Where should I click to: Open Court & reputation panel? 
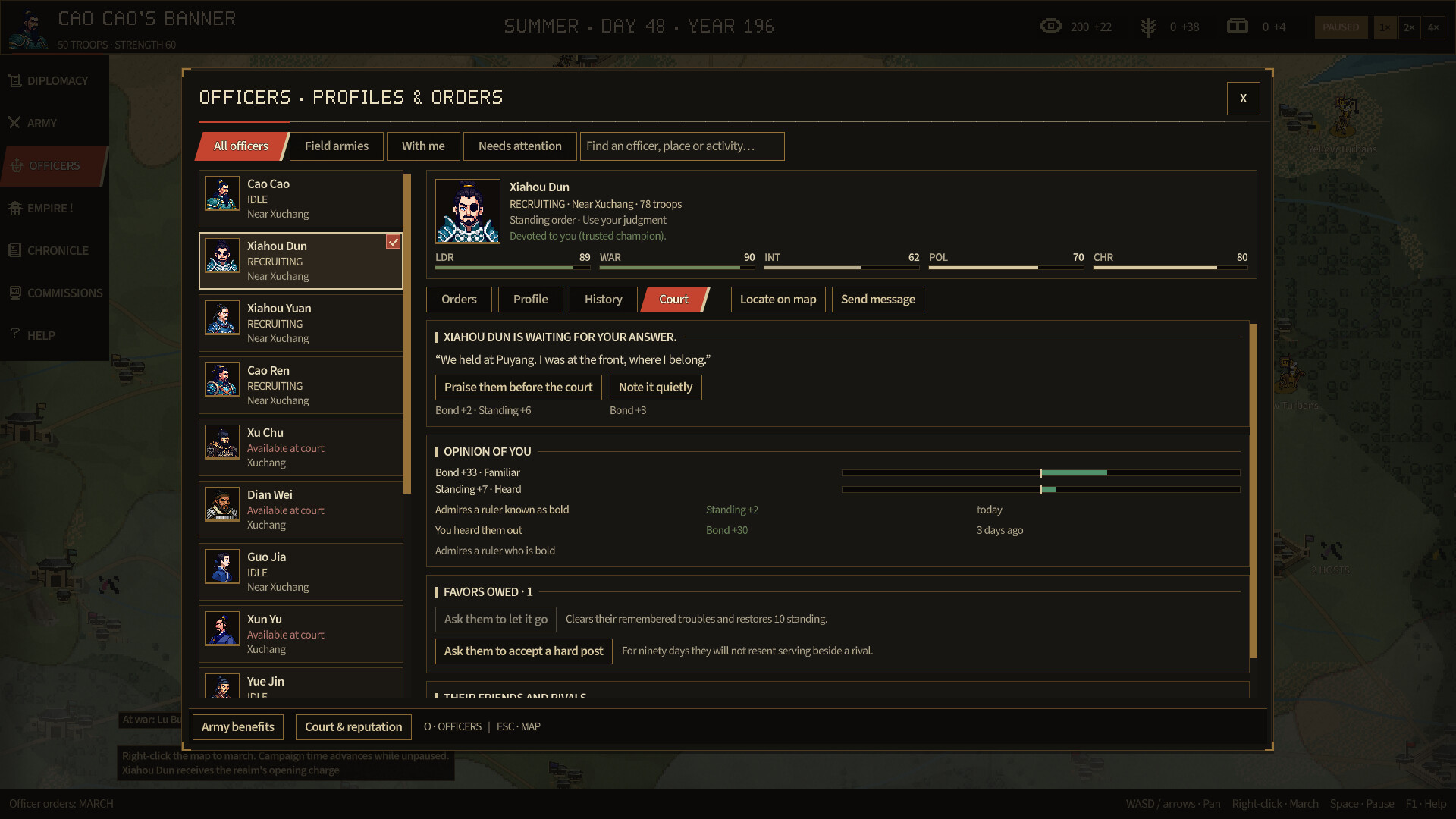pos(353,727)
